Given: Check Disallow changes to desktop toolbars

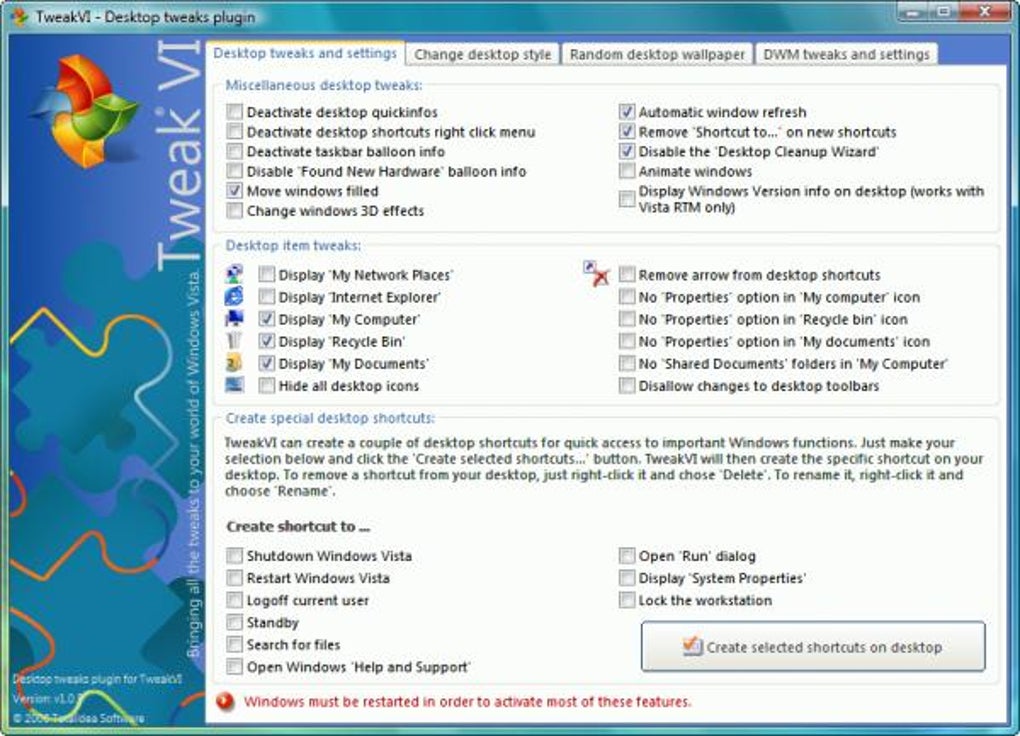Looking at the screenshot, I should click(x=626, y=386).
